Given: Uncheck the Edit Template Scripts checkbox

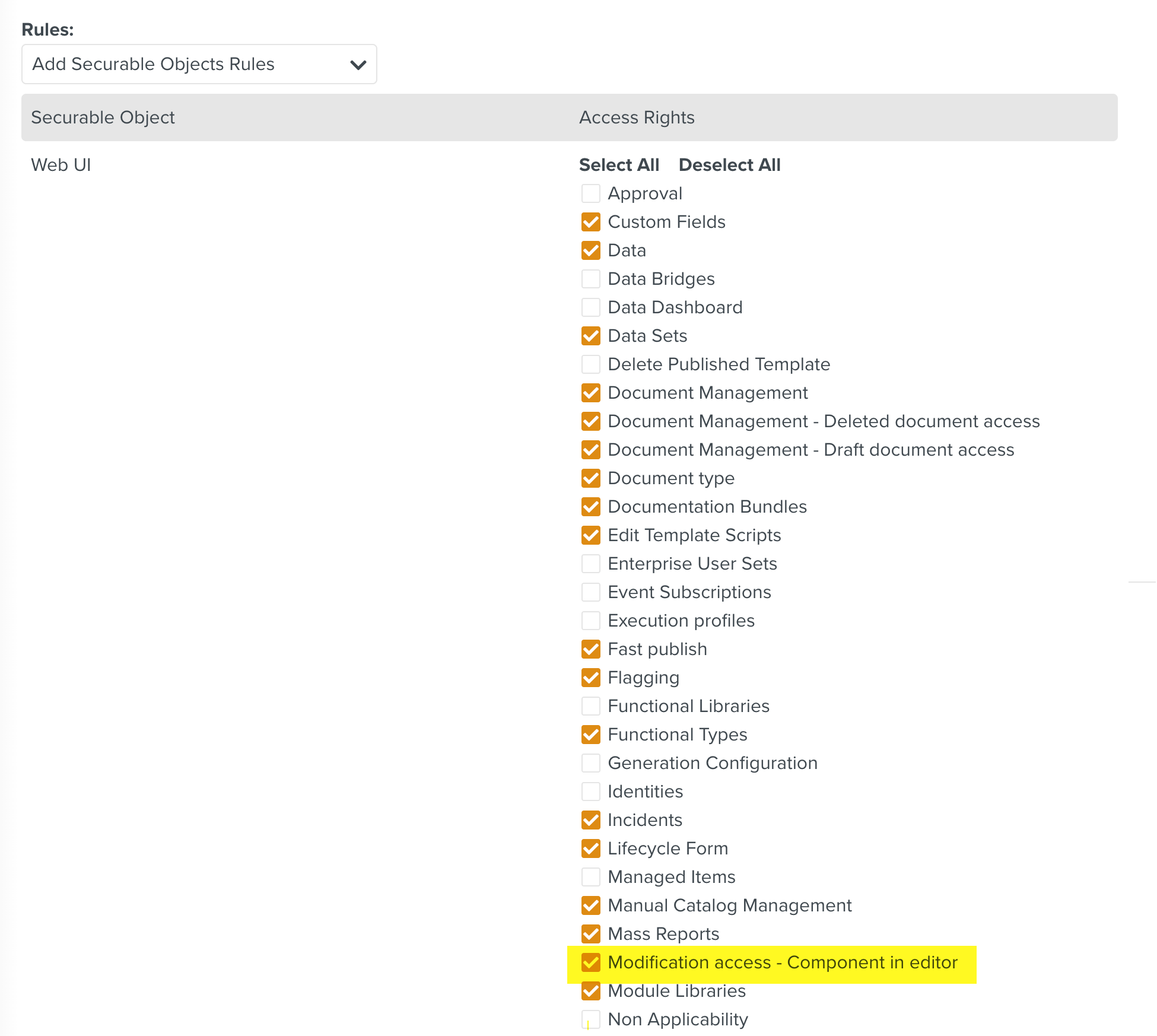Looking at the screenshot, I should click(x=590, y=535).
